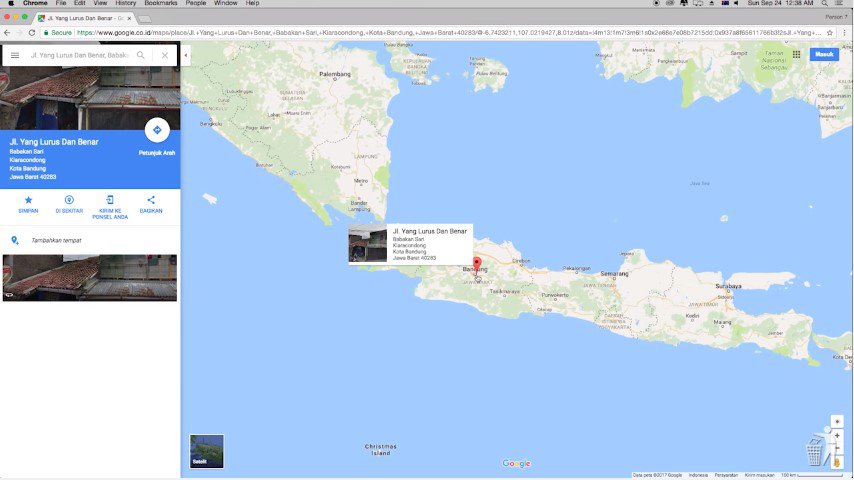854x480 pixels.
Task: Open Chrome three-dot menu
Action: coord(845,33)
